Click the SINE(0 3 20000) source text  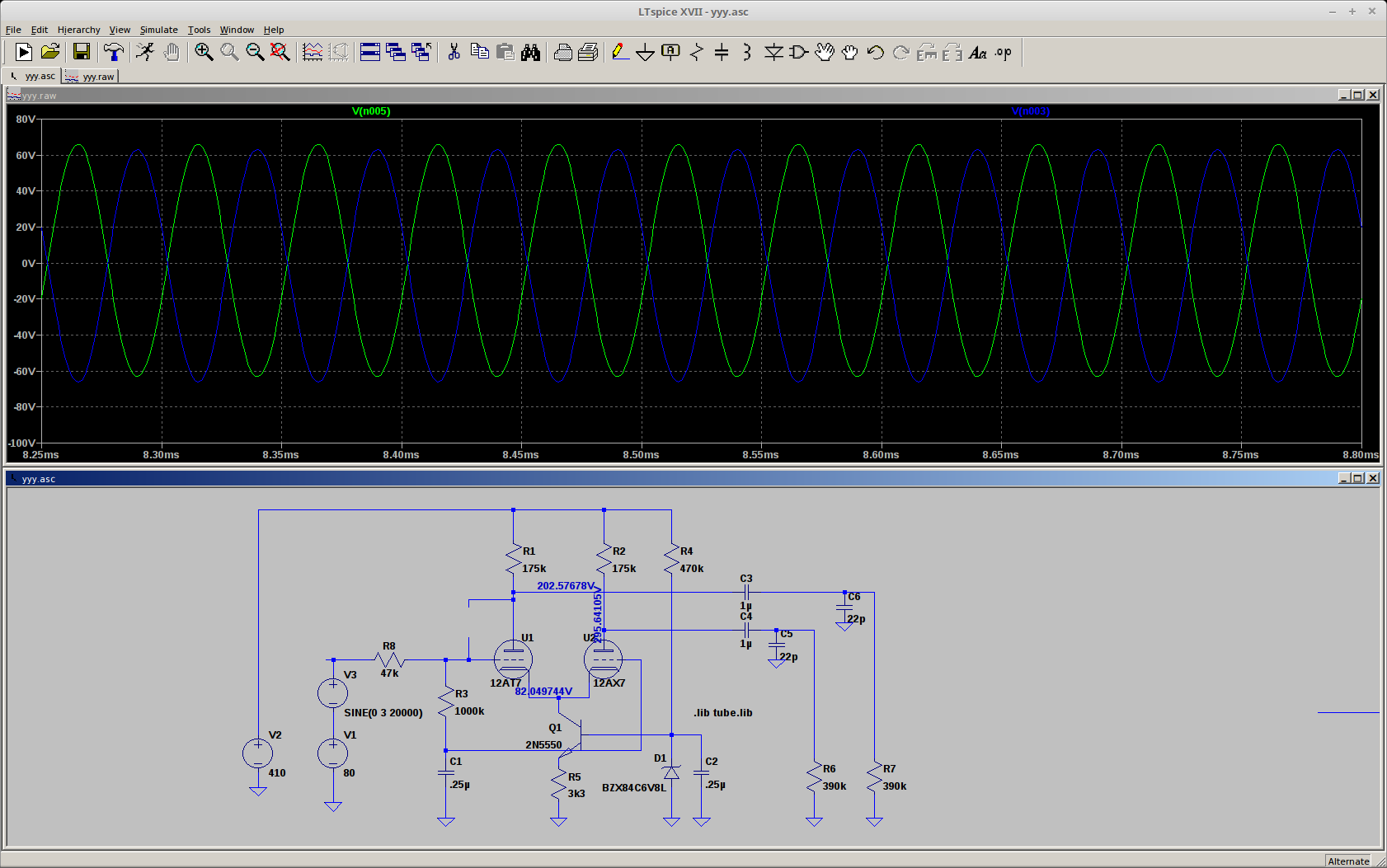(x=383, y=713)
